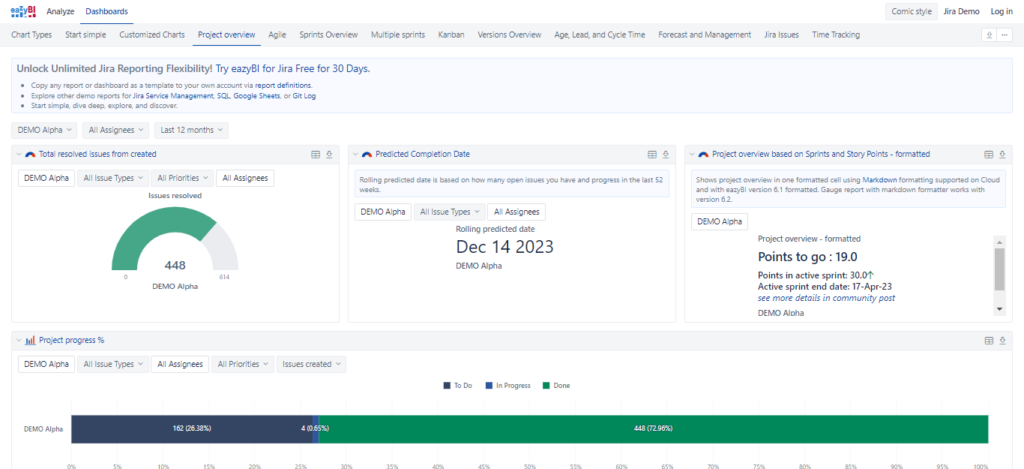Open the Forecast and Management dashboard tab
The height and width of the screenshot is (469, 1024).
click(705, 35)
